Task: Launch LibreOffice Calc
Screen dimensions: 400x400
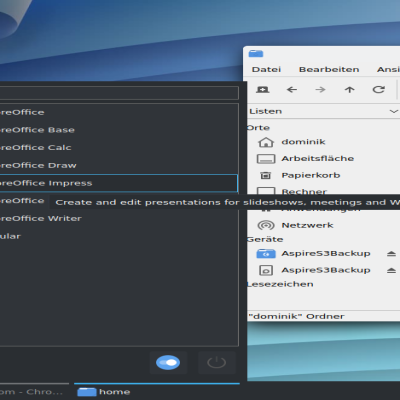Action: [119, 148]
